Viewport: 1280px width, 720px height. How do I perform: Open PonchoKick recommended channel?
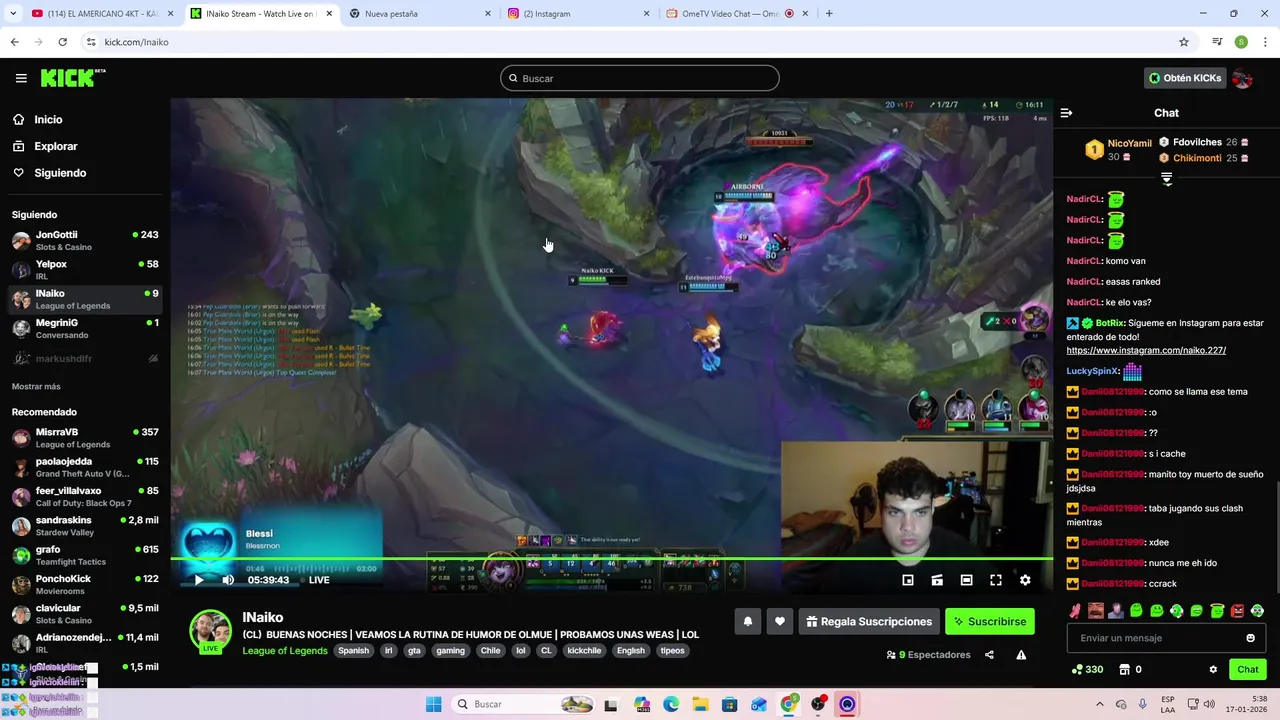click(x=85, y=584)
